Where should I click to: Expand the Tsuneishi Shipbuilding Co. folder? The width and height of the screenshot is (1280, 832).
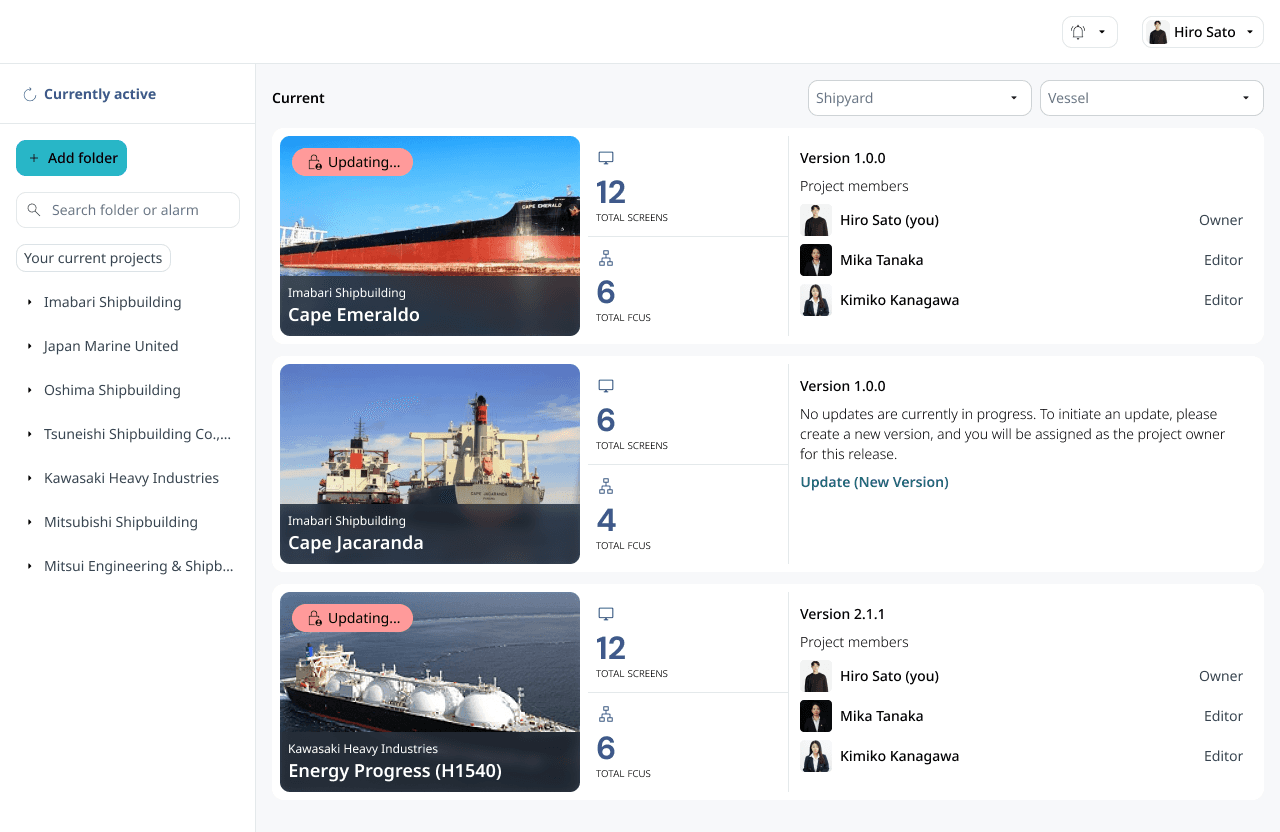tap(30, 434)
